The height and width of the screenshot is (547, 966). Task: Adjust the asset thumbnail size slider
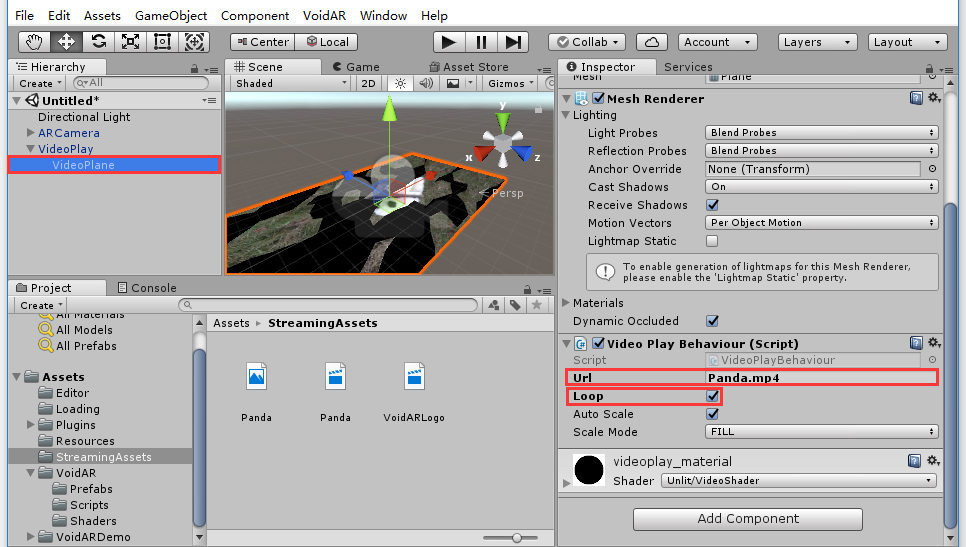pos(517,538)
